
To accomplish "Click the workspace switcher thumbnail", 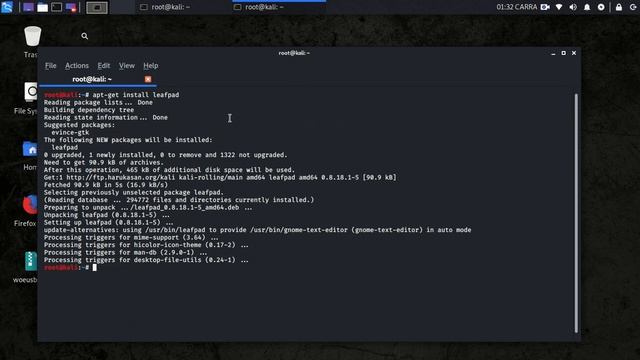I will 97,7.
